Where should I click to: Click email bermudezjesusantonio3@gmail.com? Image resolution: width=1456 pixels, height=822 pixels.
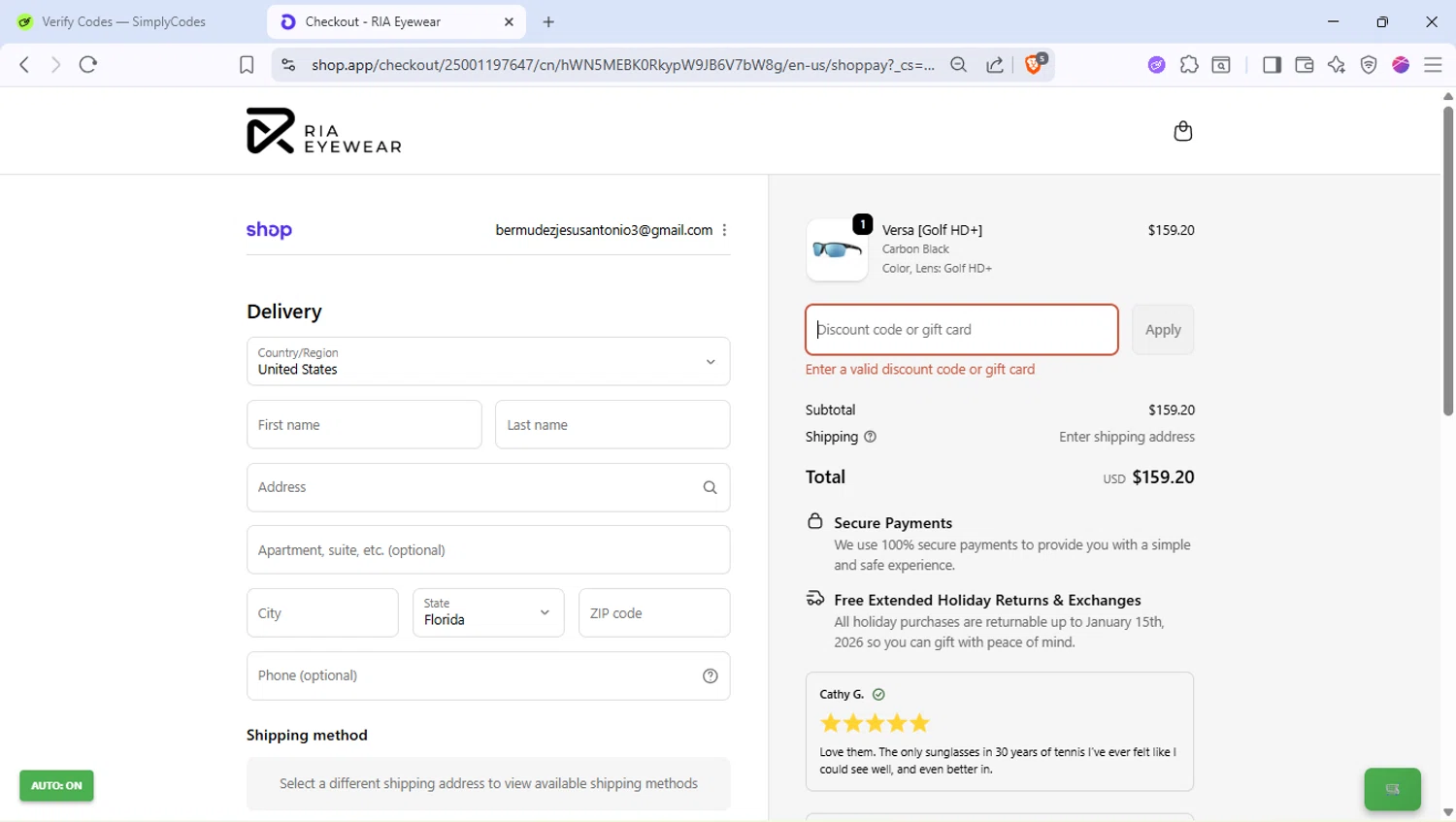click(604, 230)
